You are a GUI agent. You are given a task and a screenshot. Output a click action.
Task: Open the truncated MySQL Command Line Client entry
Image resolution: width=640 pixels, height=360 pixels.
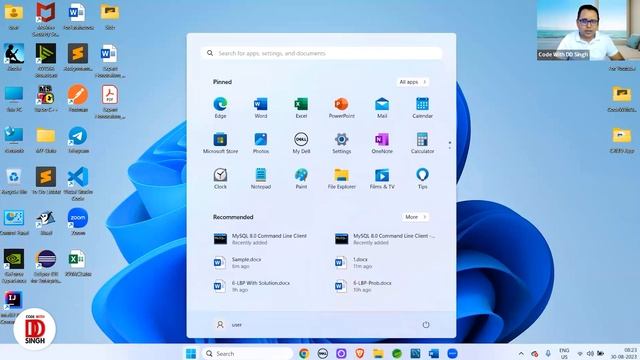pyautogui.click(x=386, y=239)
